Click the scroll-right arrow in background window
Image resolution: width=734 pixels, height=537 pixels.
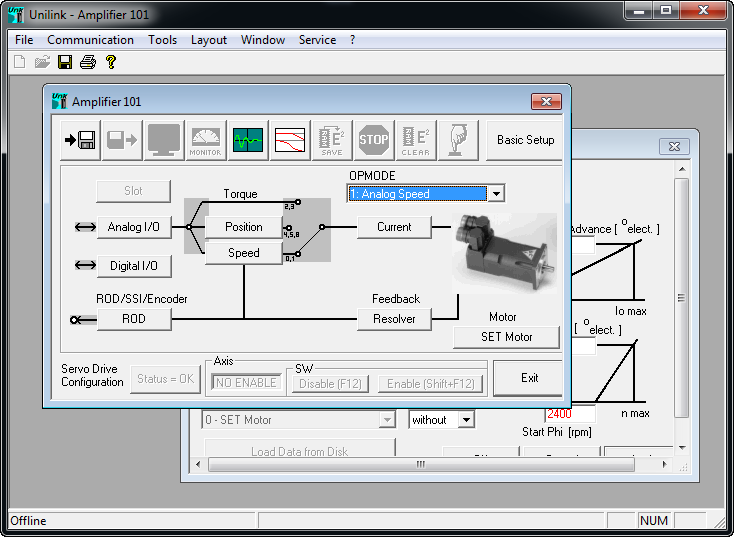point(664,464)
